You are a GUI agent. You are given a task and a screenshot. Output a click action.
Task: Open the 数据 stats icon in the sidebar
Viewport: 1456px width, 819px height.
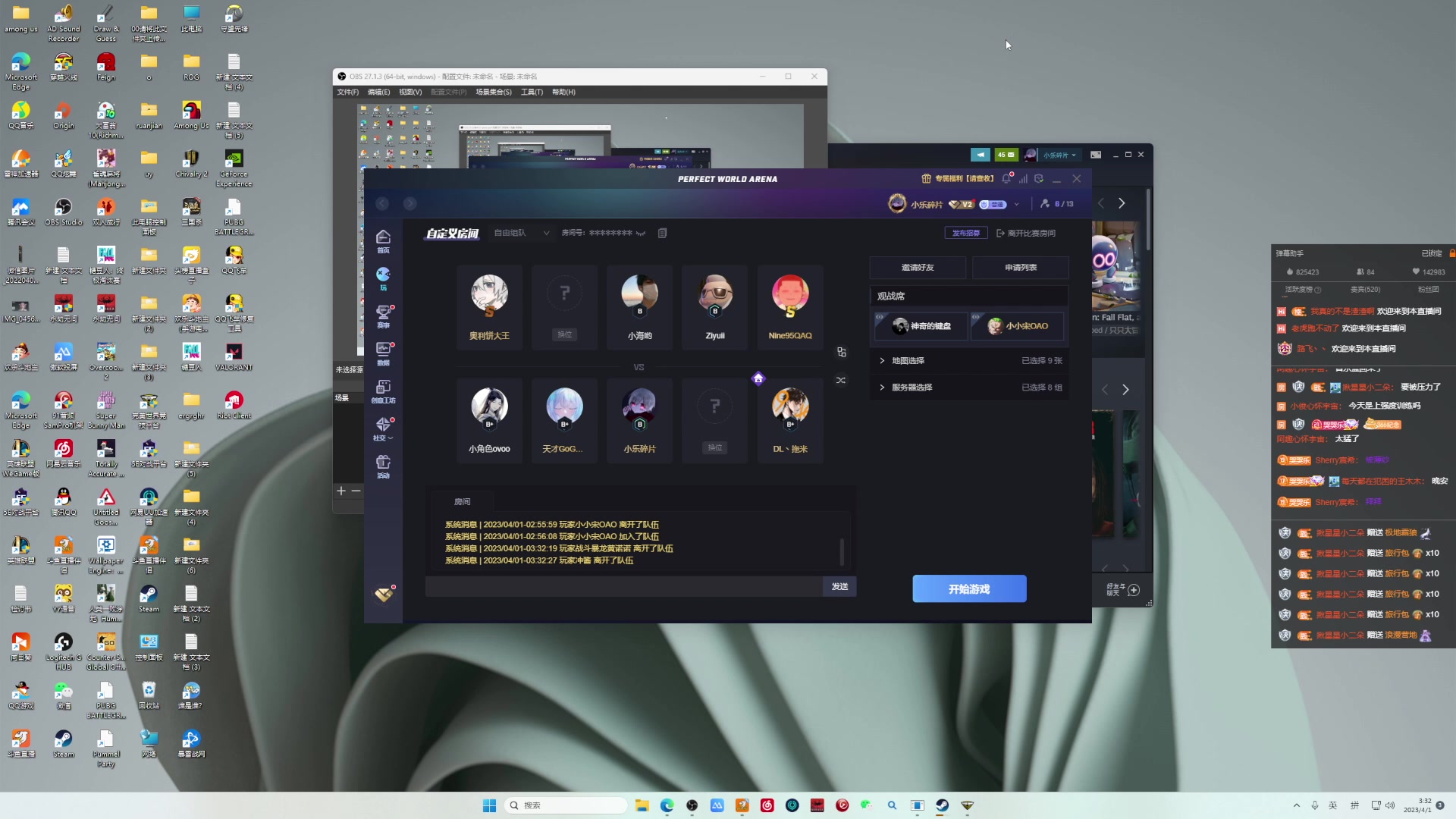click(x=383, y=353)
